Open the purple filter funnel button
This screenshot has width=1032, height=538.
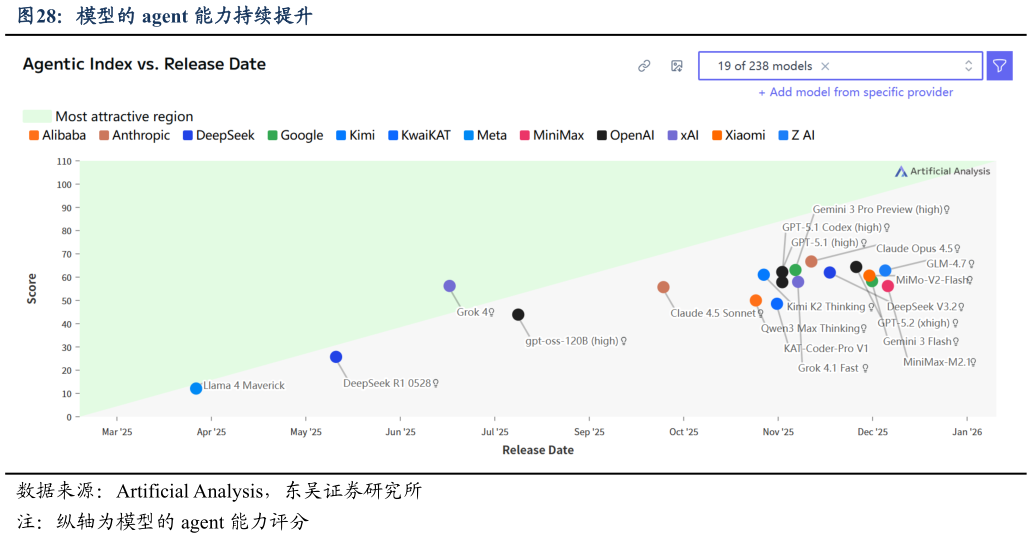tap(999, 66)
